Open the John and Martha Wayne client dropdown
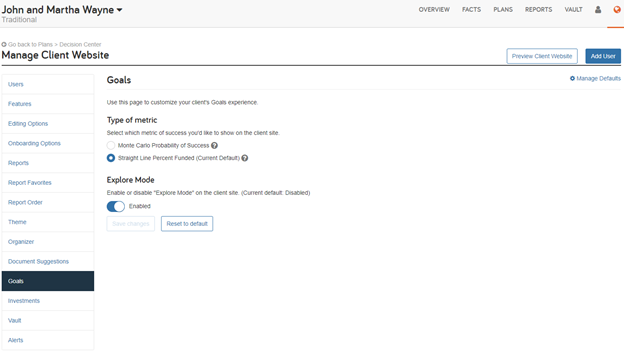This screenshot has height=364, width=624. point(62,10)
